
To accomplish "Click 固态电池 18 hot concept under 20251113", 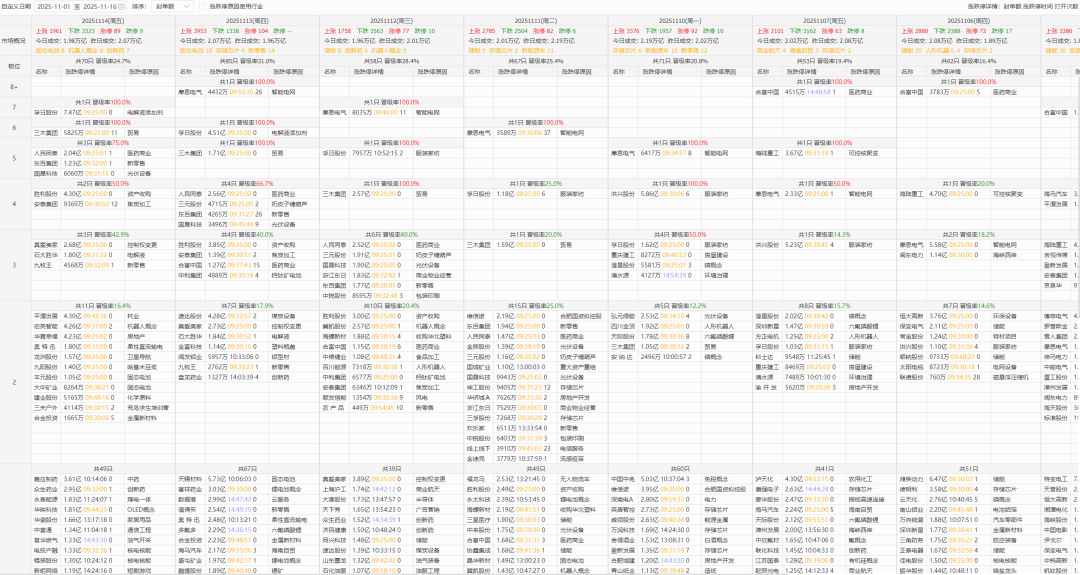I will [196, 49].
